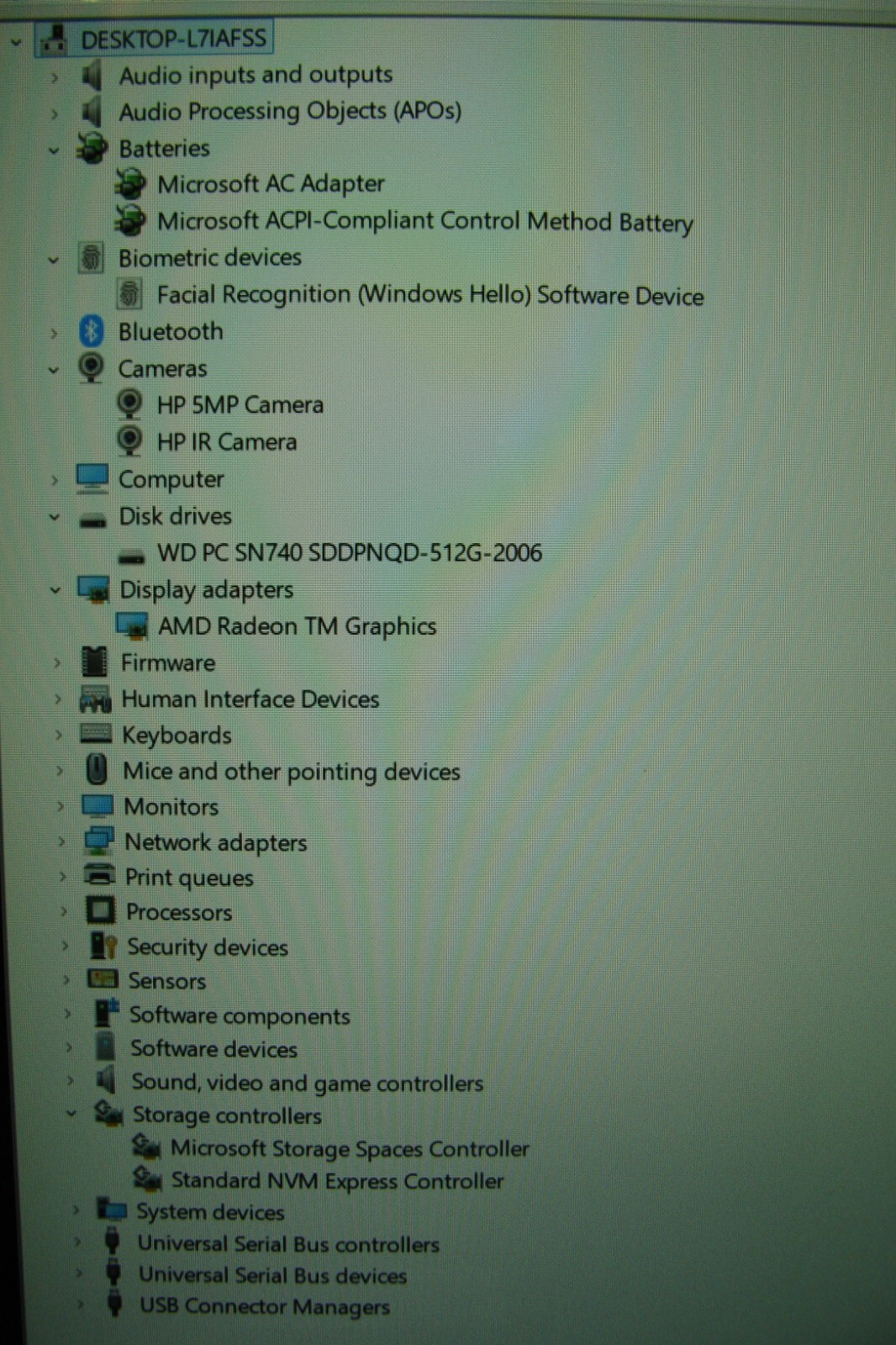Select WD PC SN740 SDDPNQD-512G-2006 drive
This screenshot has height=1345, width=896.
(350, 552)
